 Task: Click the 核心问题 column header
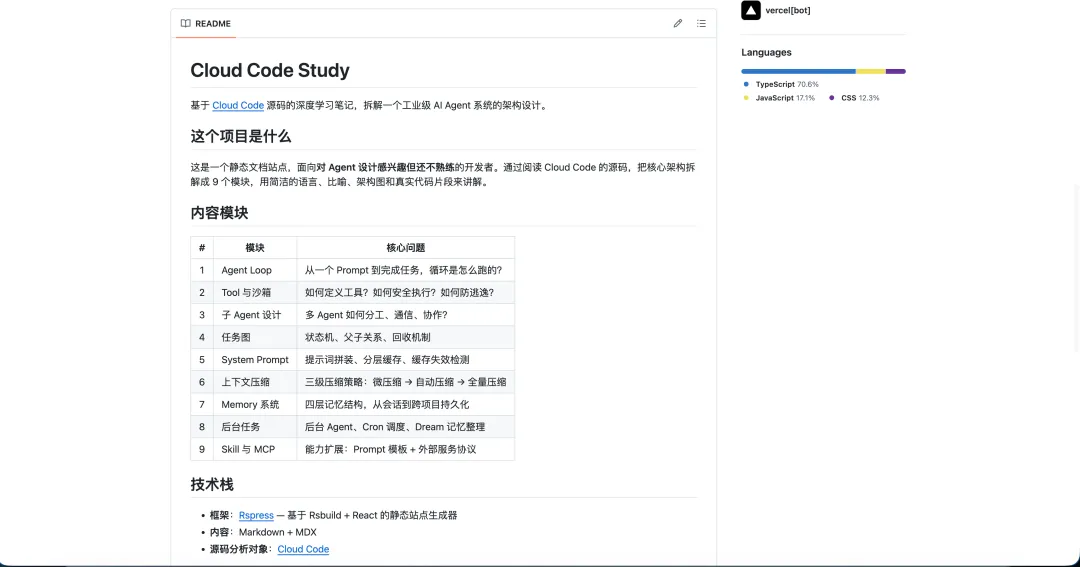[x=406, y=247]
